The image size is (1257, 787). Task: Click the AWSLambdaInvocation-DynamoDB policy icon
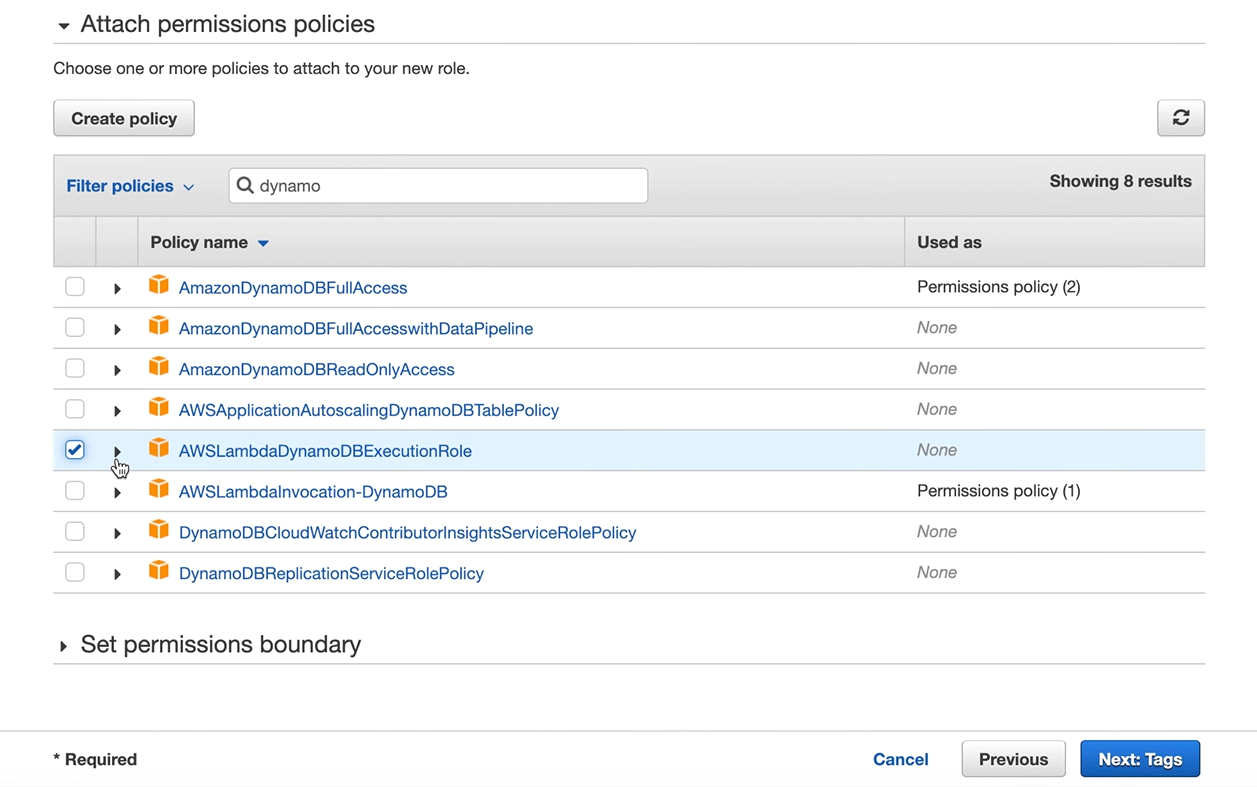tap(159, 491)
